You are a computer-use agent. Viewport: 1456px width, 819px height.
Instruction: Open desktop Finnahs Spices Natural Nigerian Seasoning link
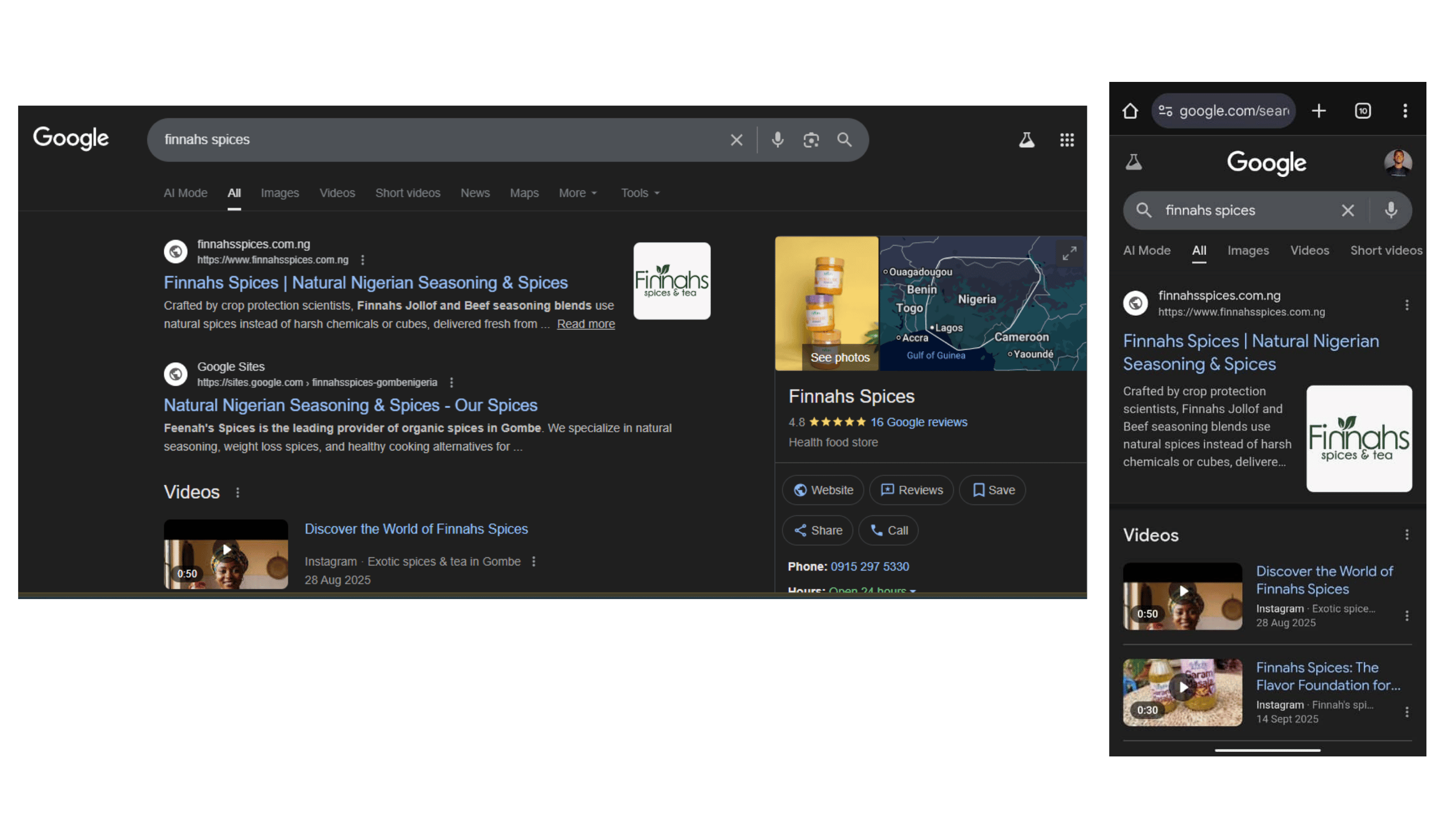pyautogui.click(x=366, y=283)
